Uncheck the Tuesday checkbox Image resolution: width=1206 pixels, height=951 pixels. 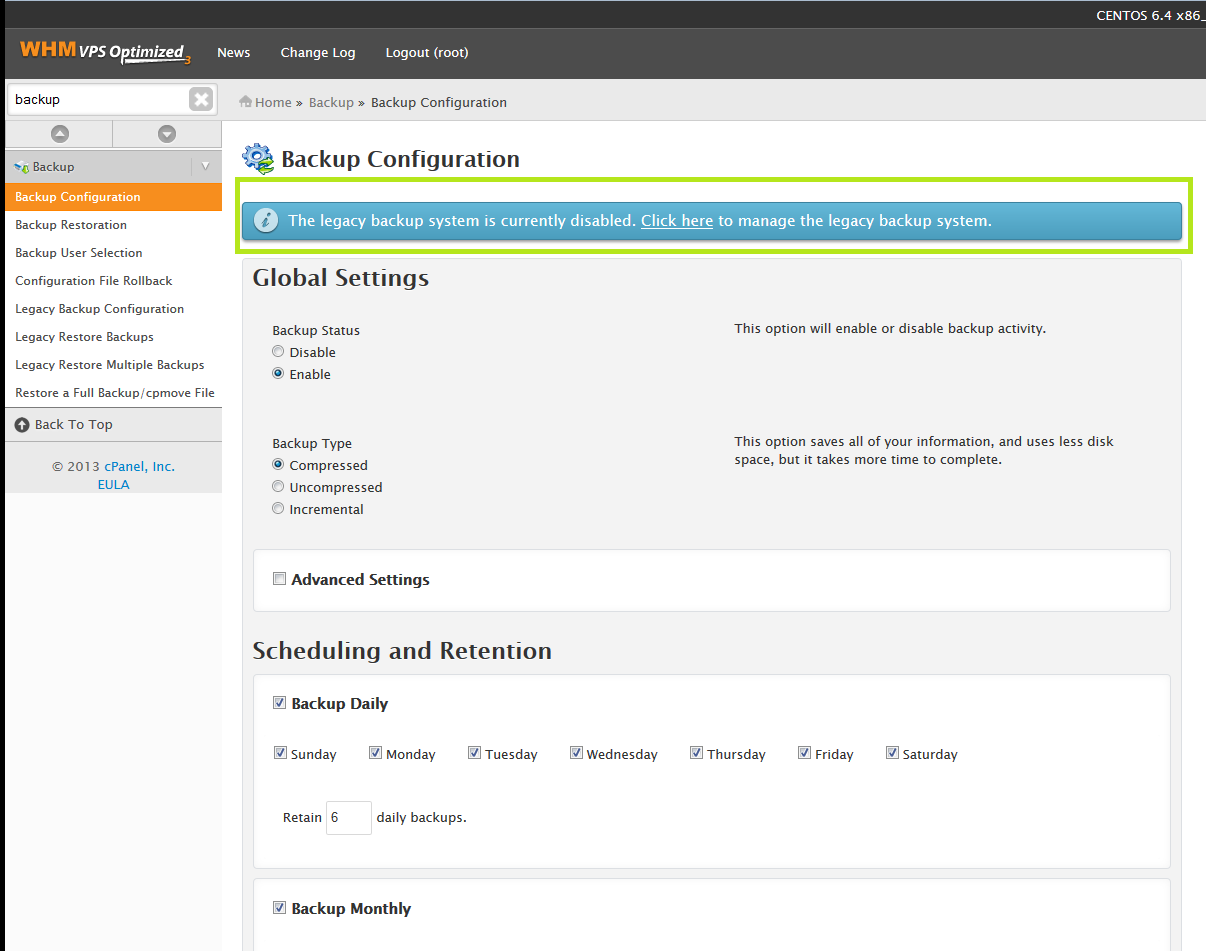(474, 753)
